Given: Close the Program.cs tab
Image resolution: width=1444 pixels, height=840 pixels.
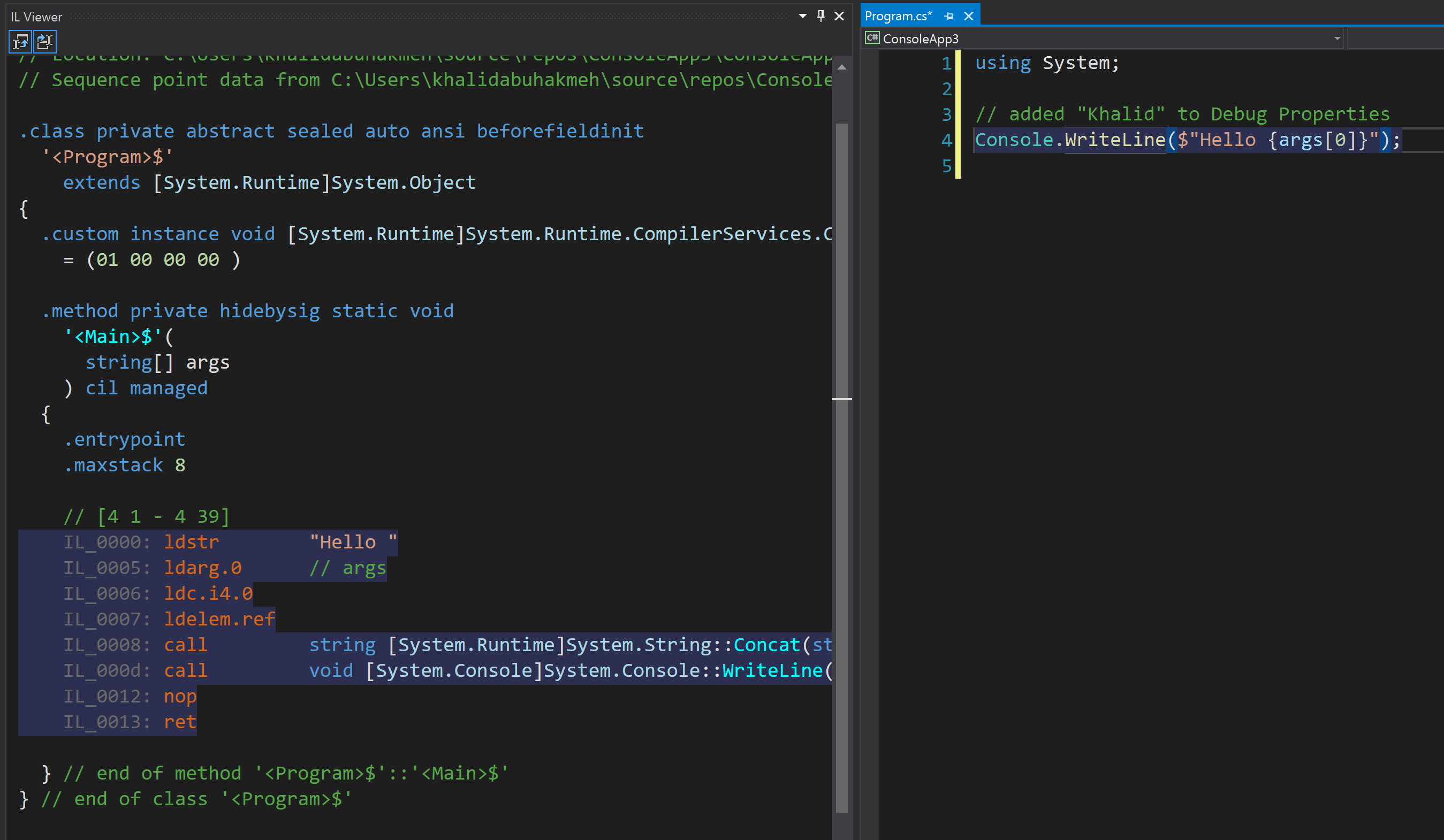Looking at the screenshot, I should click(968, 16).
